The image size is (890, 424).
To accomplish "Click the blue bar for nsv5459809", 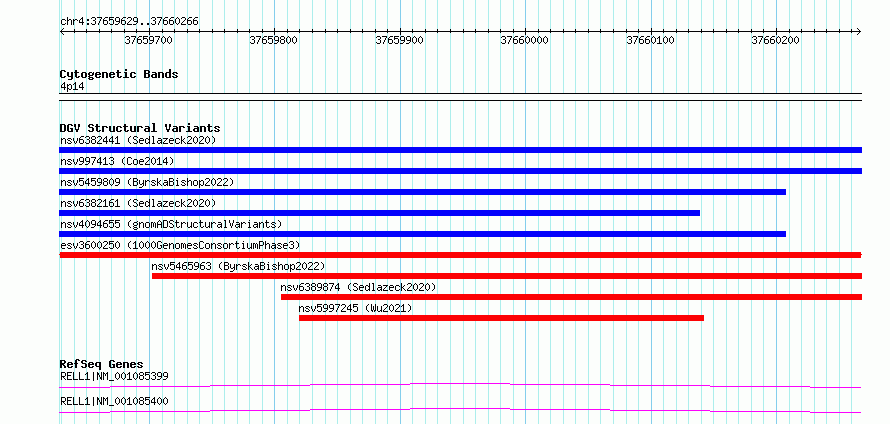I will pyautogui.click(x=423, y=192).
